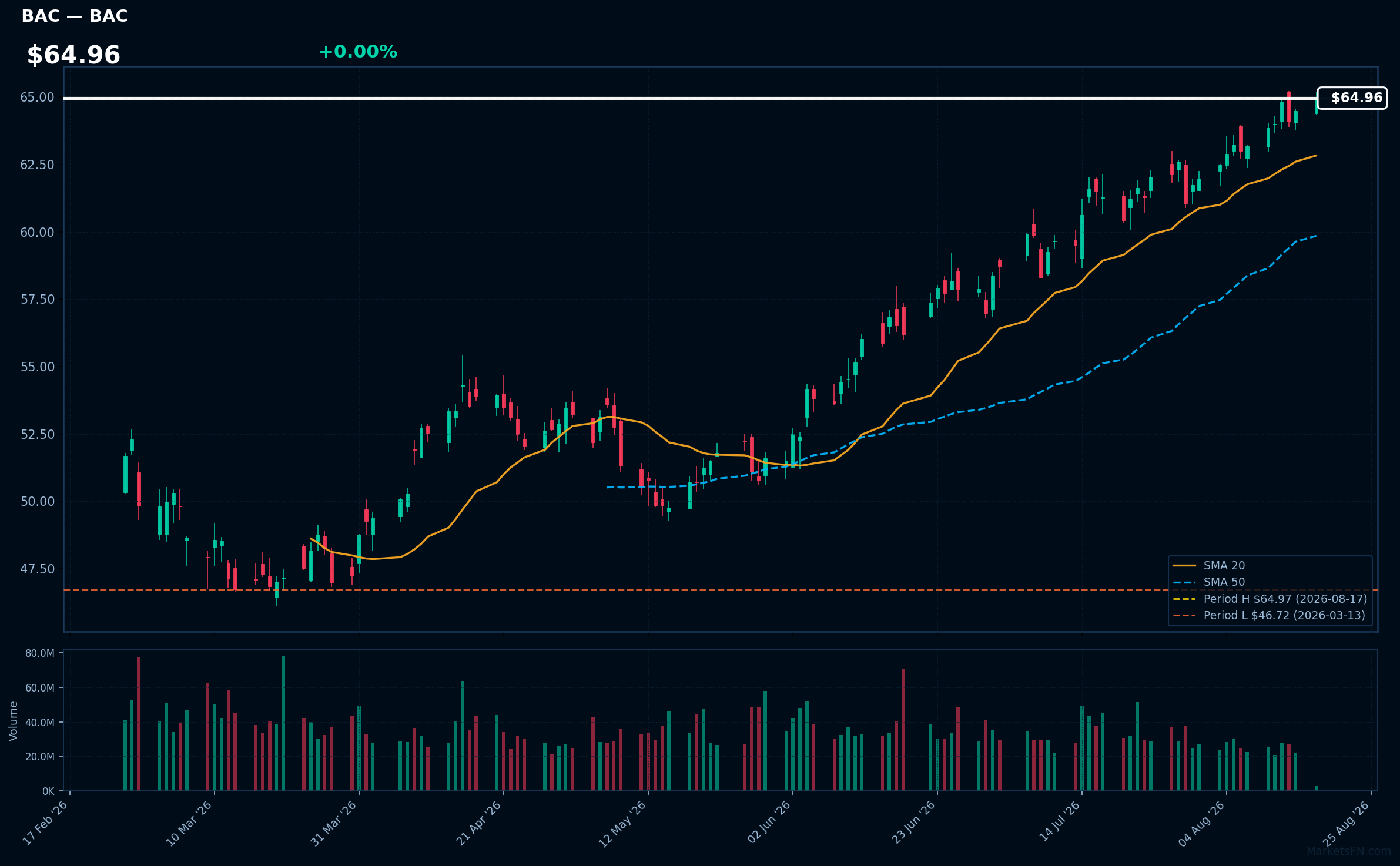Image resolution: width=1400 pixels, height=866 pixels.
Task: Click the tallest green volume bar
Action: [283, 723]
